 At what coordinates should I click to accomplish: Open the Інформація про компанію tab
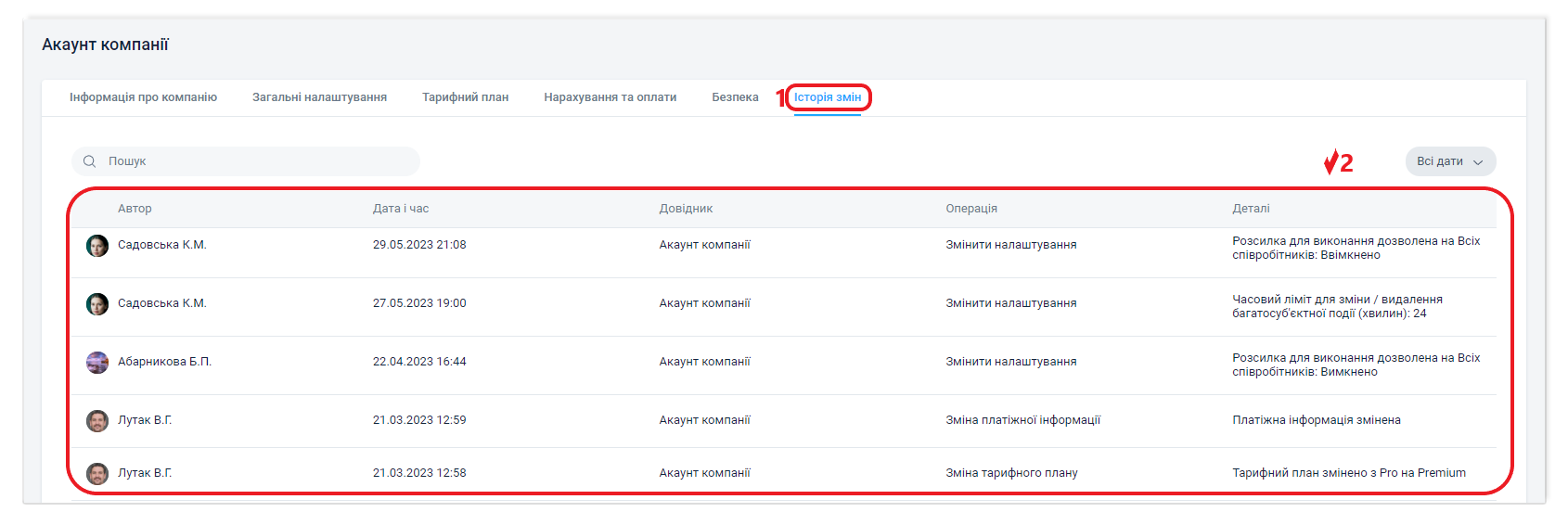(143, 97)
